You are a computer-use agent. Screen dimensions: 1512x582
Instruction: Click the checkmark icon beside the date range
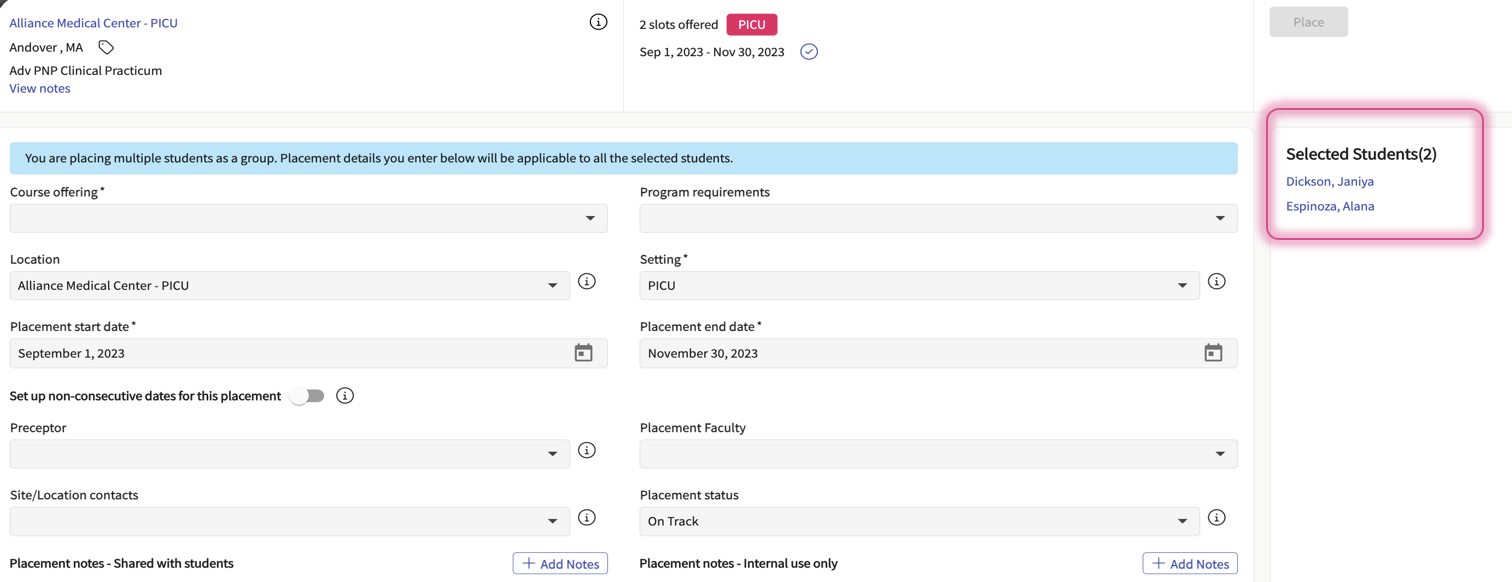(809, 52)
